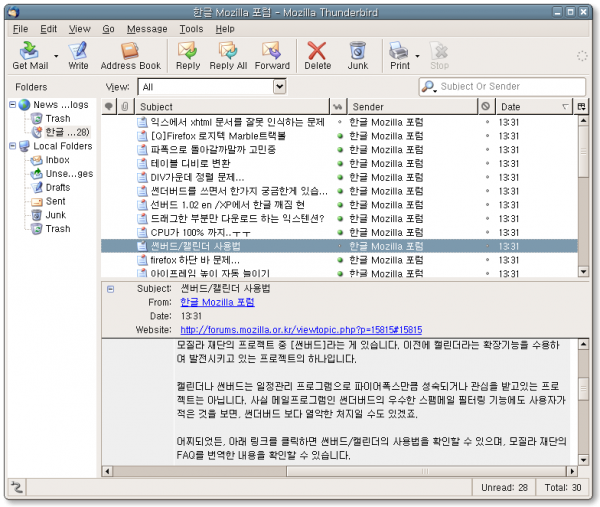Screen dimensions: 600x507
Task: Toggle read status of Firefox Marble message
Action: click(339, 136)
